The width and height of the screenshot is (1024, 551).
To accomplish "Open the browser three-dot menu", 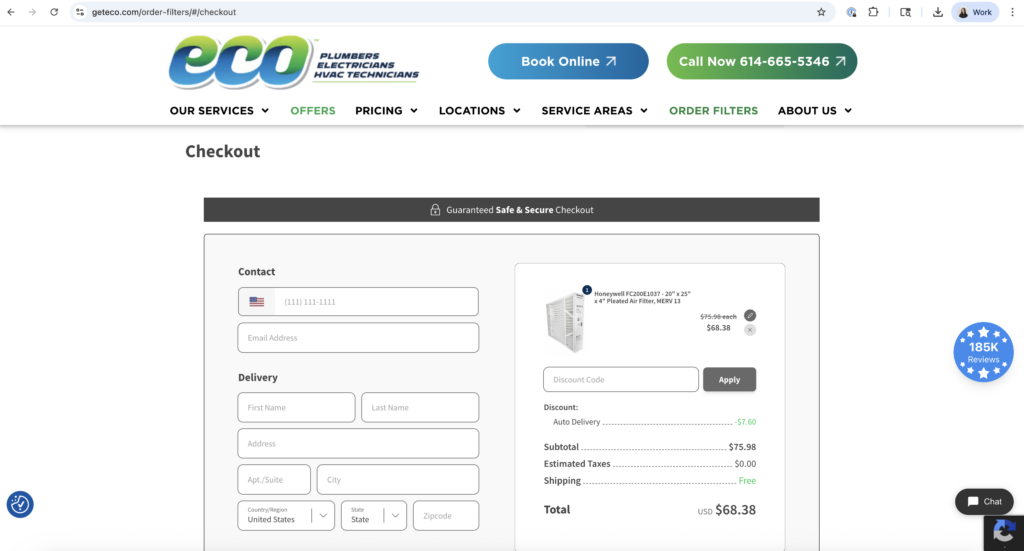I will 1012,12.
